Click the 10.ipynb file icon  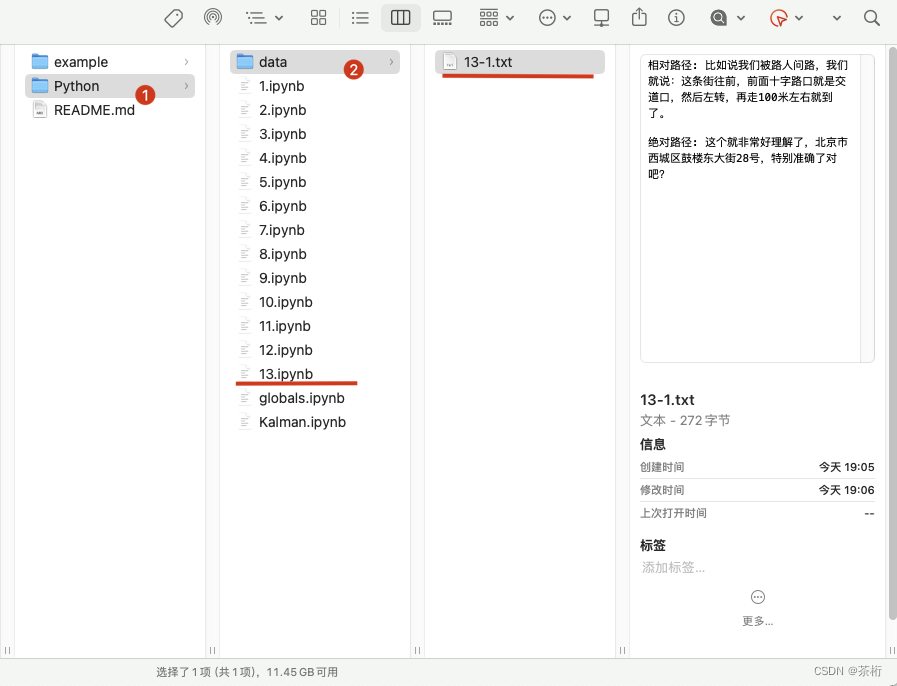click(x=245, y=302)
